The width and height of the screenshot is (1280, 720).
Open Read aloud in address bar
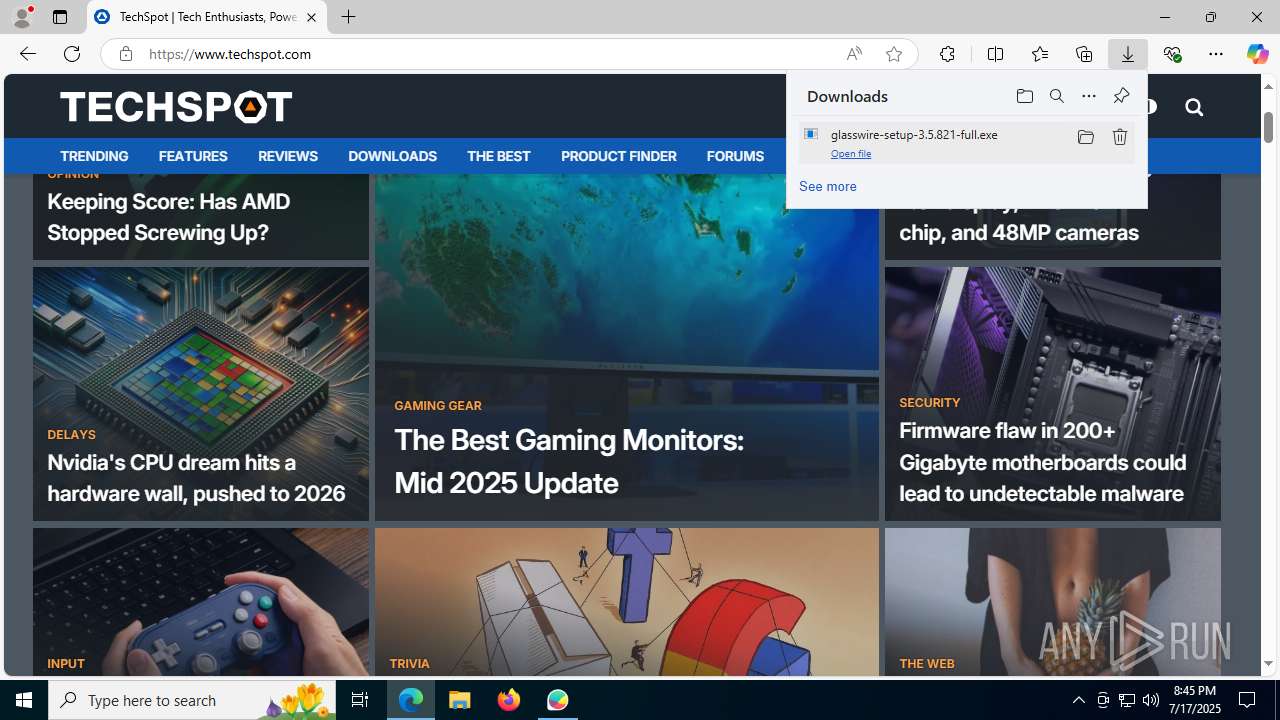[x=854, y=54]
